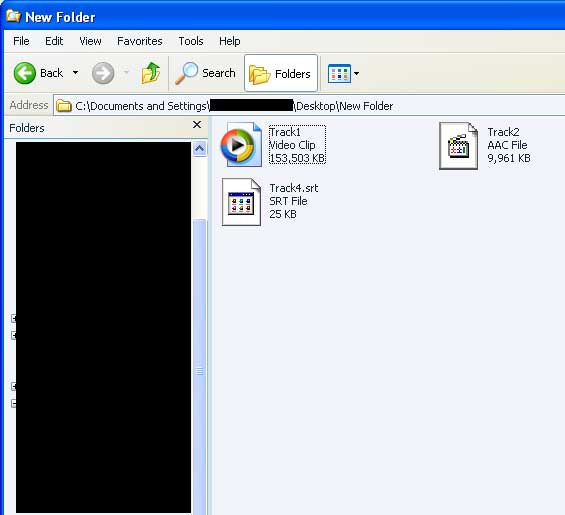Open the Help menu

point(230,41)
